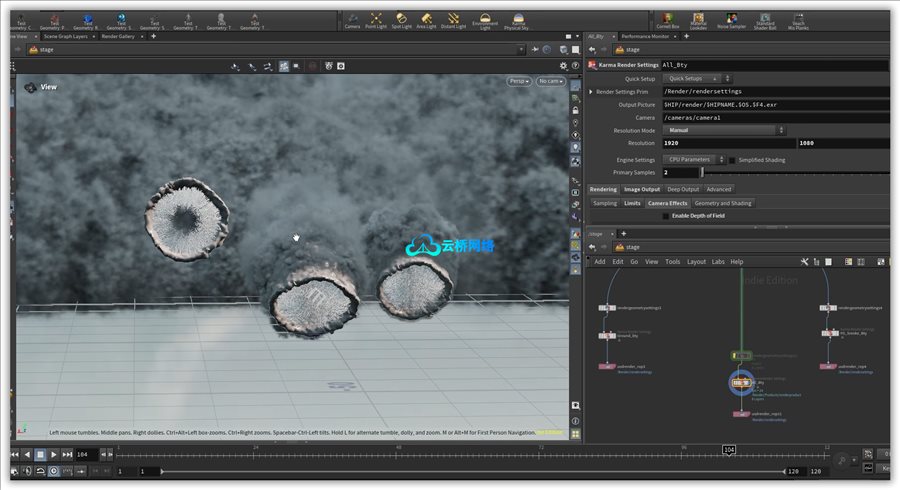Viewport: 900px width, 490px height.
Task: Open the Labs menu in network editor
Action: click(718, 262)
